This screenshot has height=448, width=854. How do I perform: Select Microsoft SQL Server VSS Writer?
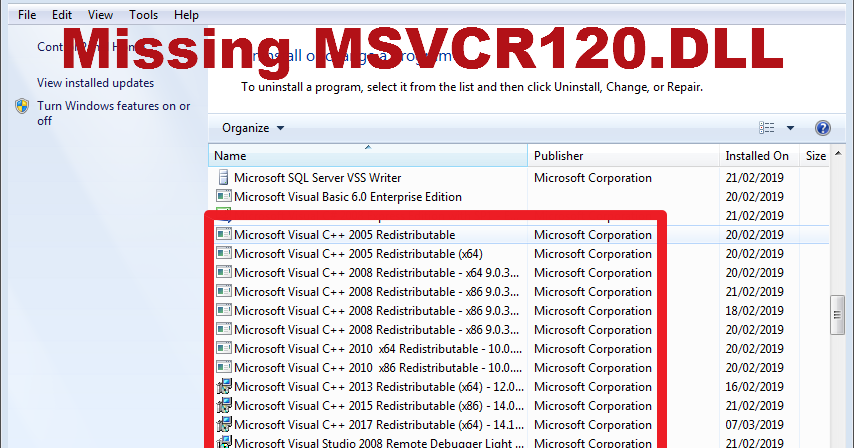(318, 177)
